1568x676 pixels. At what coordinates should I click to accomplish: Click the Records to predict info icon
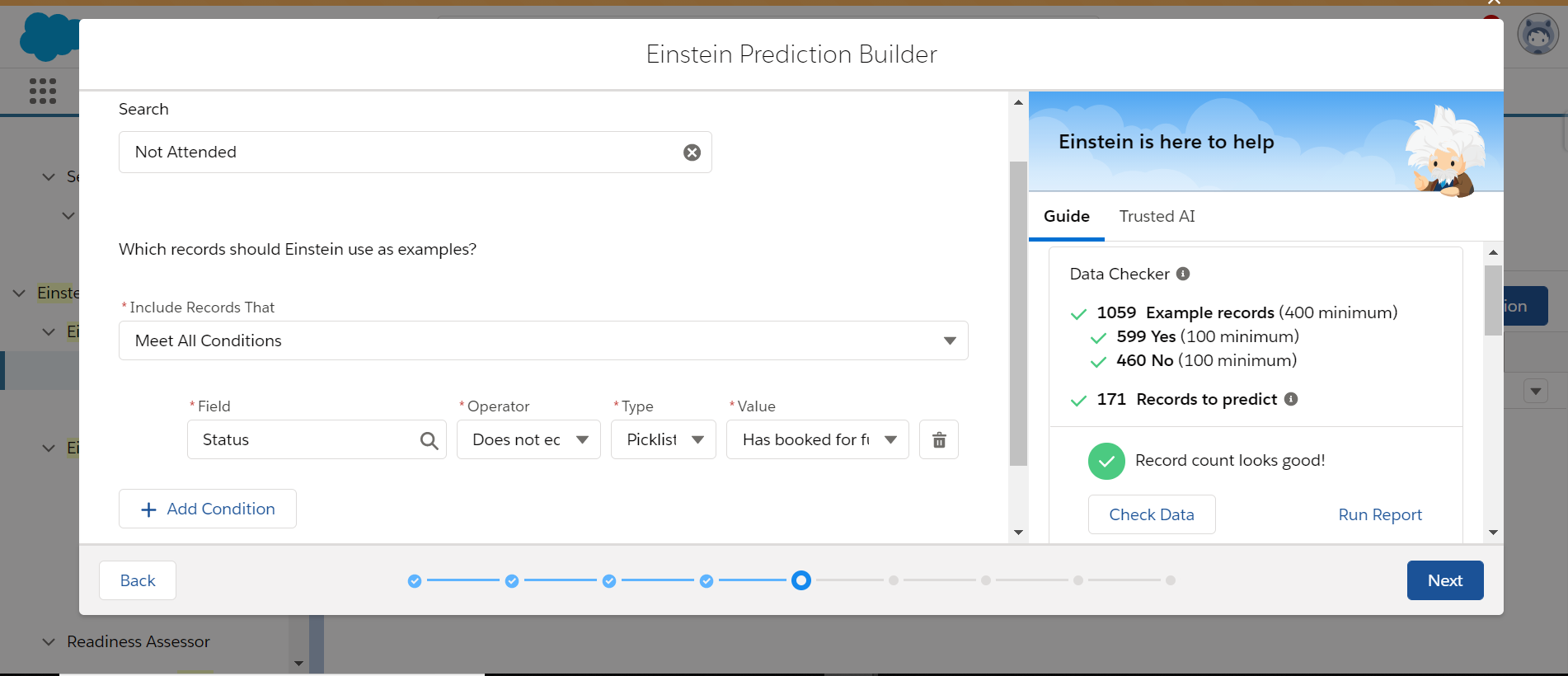(x=1291, y=399)
